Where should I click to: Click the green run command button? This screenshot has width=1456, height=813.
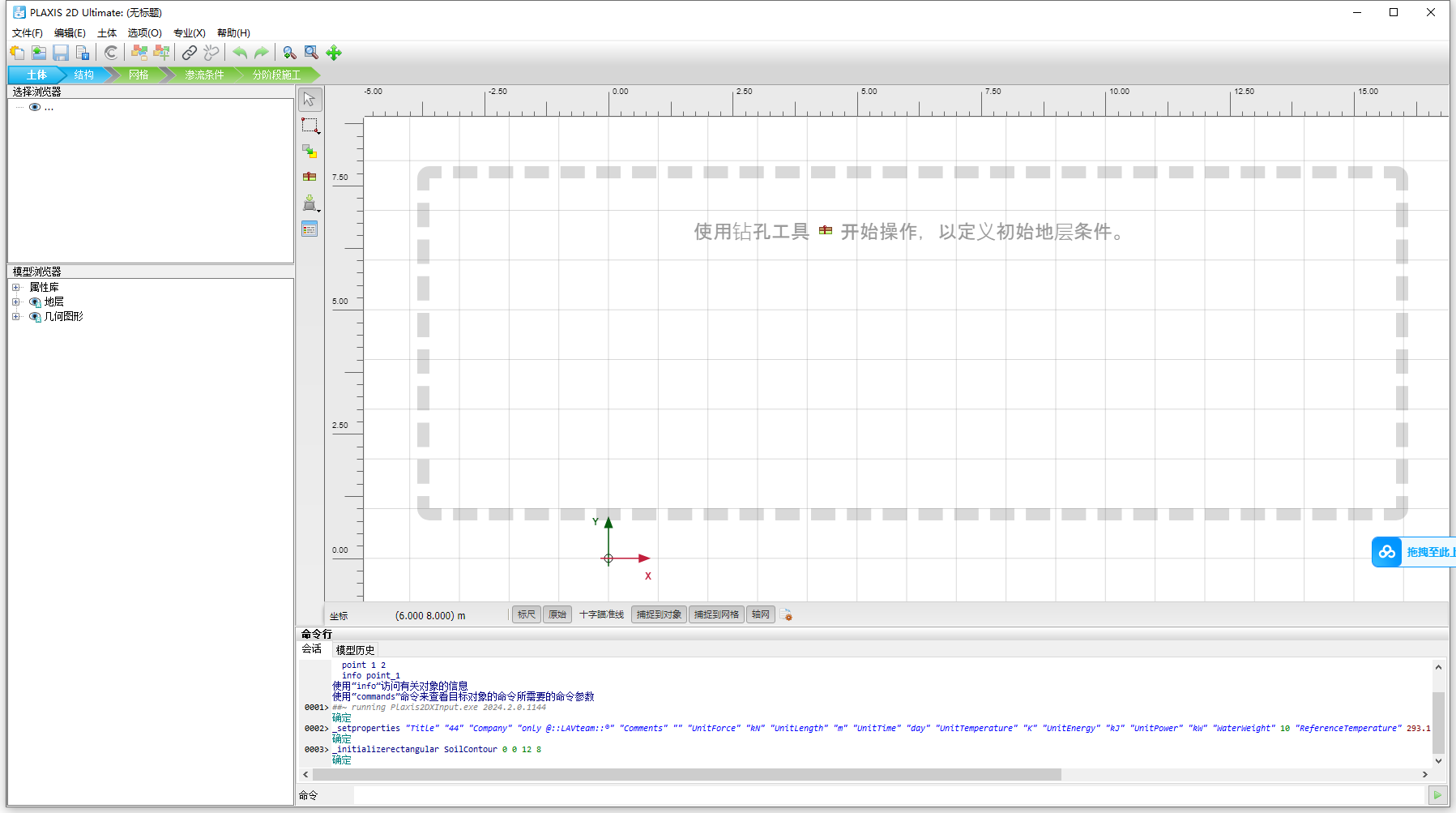tap(1437, 795)
